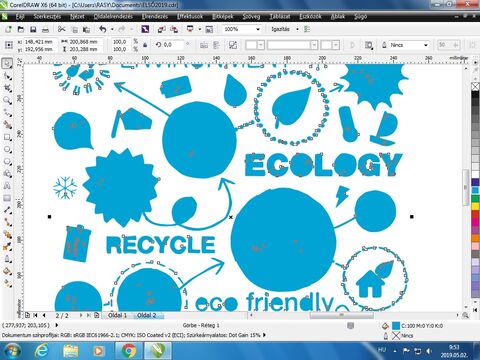Image resolution: width=480 pixels, height=360 pixels.
Task: Select the Zoom tool in toolbox
Action: (x=7, y=100)
